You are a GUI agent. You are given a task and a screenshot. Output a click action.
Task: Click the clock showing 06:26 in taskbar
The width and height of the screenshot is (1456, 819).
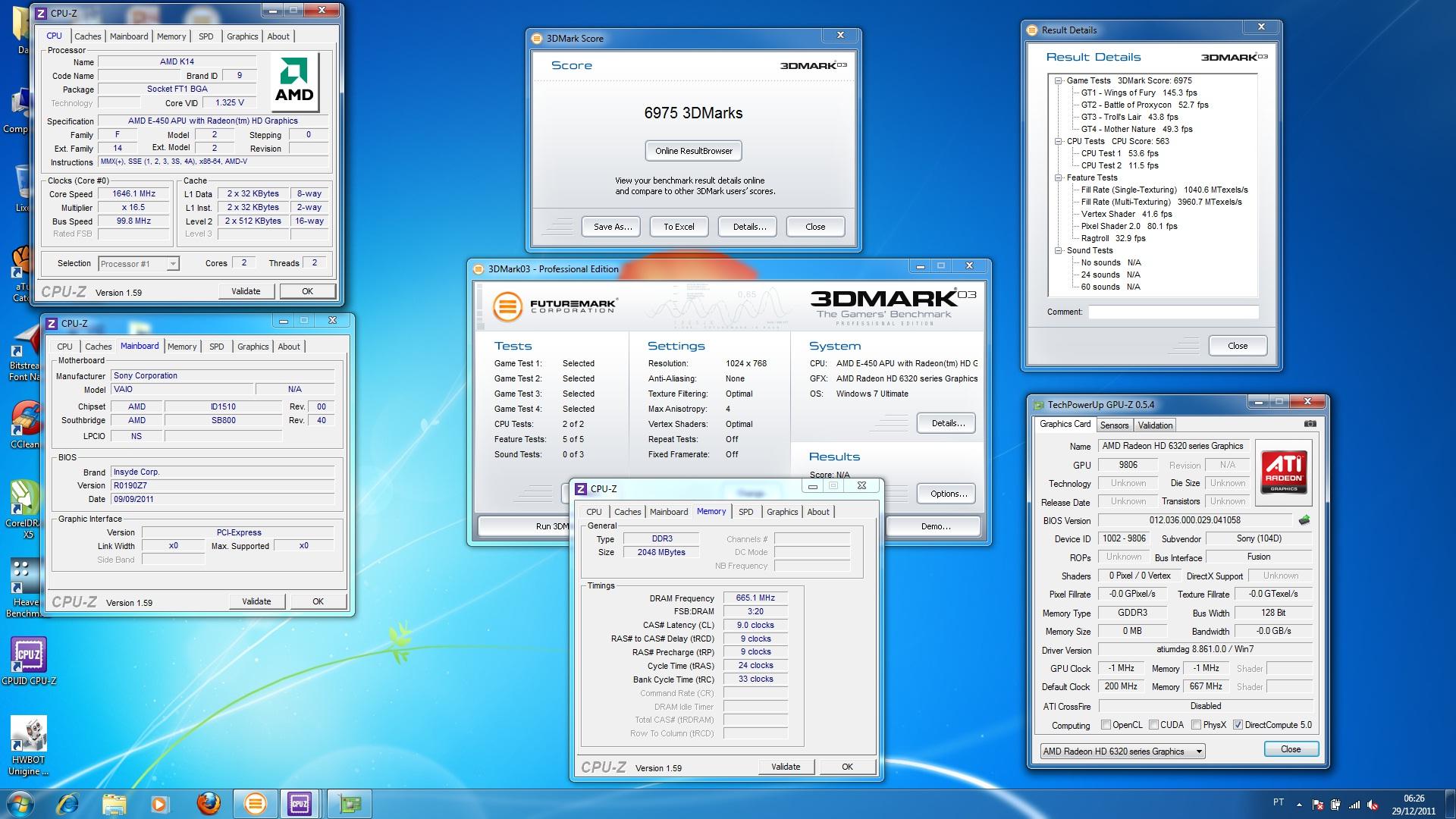(1414, 798)
